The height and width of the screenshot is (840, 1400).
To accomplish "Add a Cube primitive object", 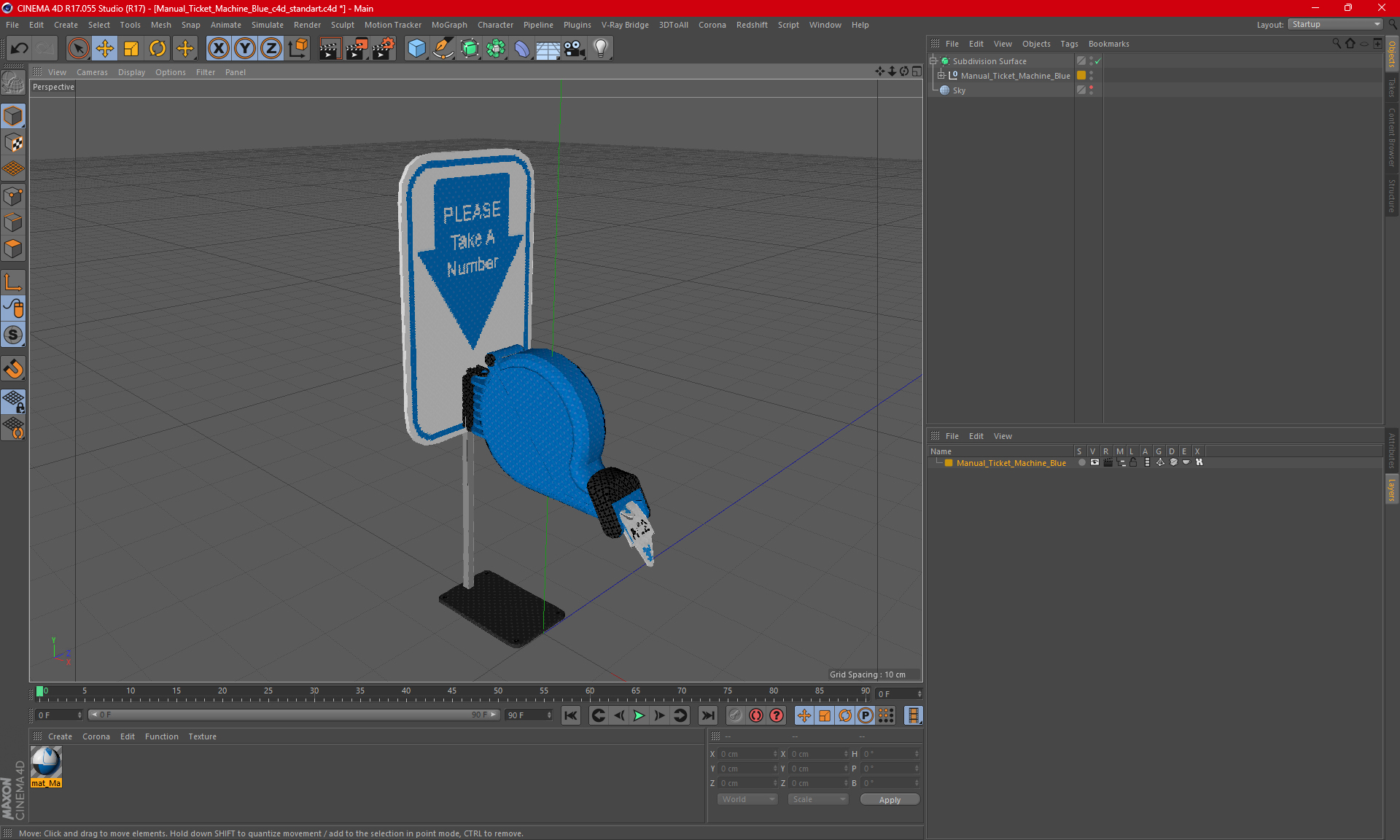I will point(416,49).
